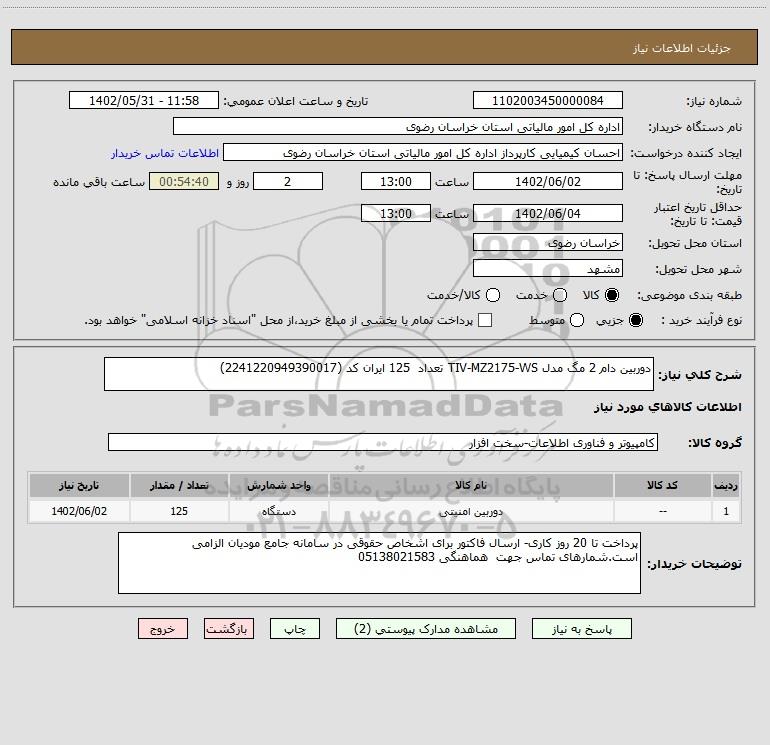Click the خروج exit button
The image size is (770, 745).
[x=163, y=629]
